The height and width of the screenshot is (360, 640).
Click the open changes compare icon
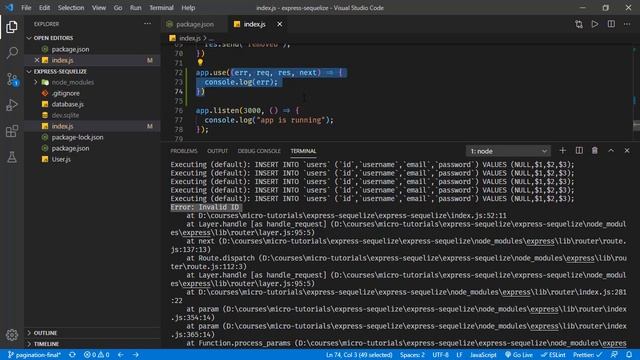[x=579, y=24]
